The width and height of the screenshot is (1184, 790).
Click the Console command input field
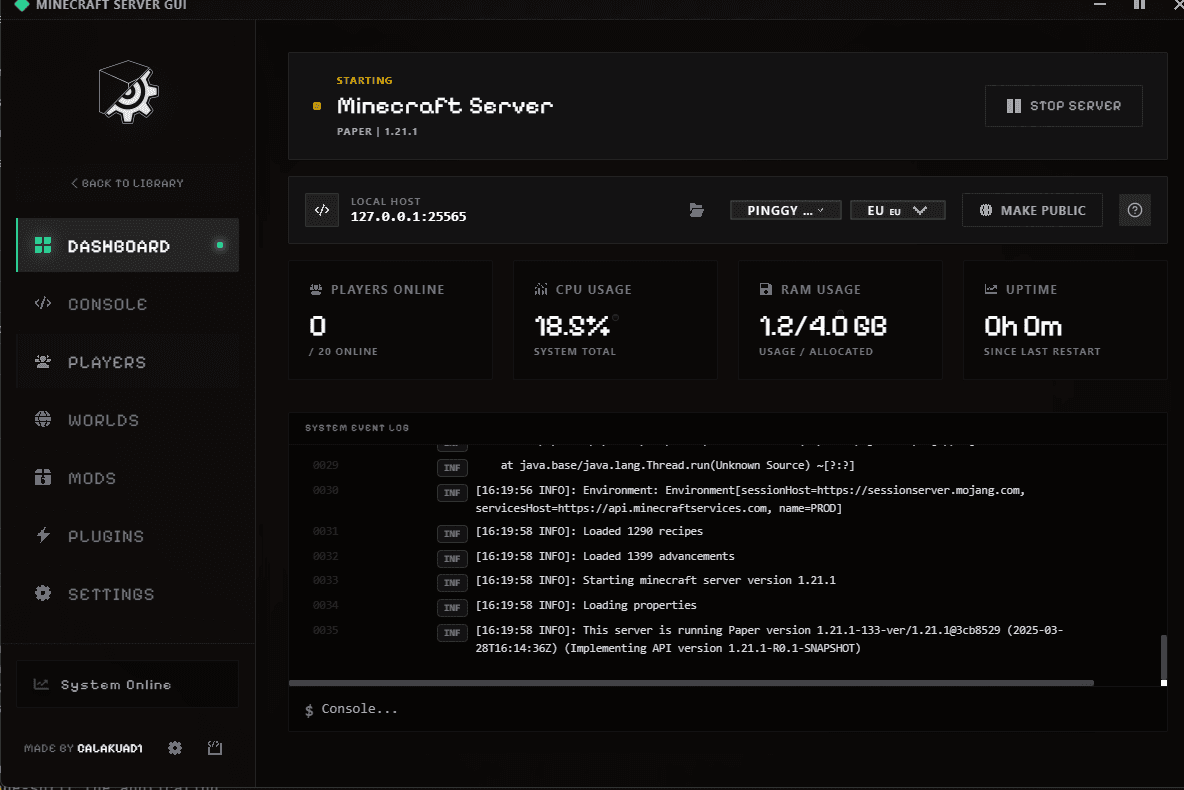(727, 709)
